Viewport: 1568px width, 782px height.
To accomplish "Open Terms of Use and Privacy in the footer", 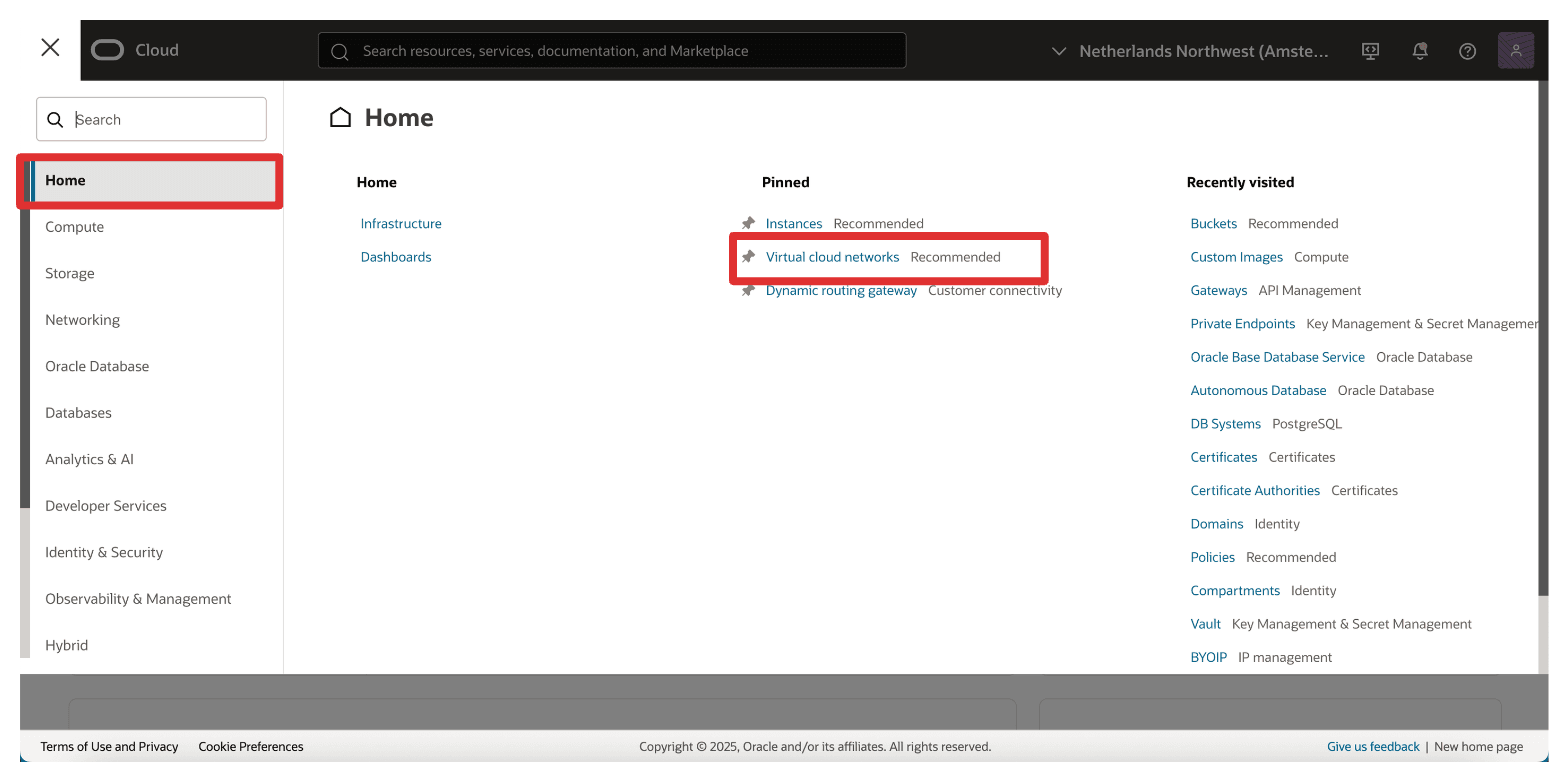I will 109,746.
